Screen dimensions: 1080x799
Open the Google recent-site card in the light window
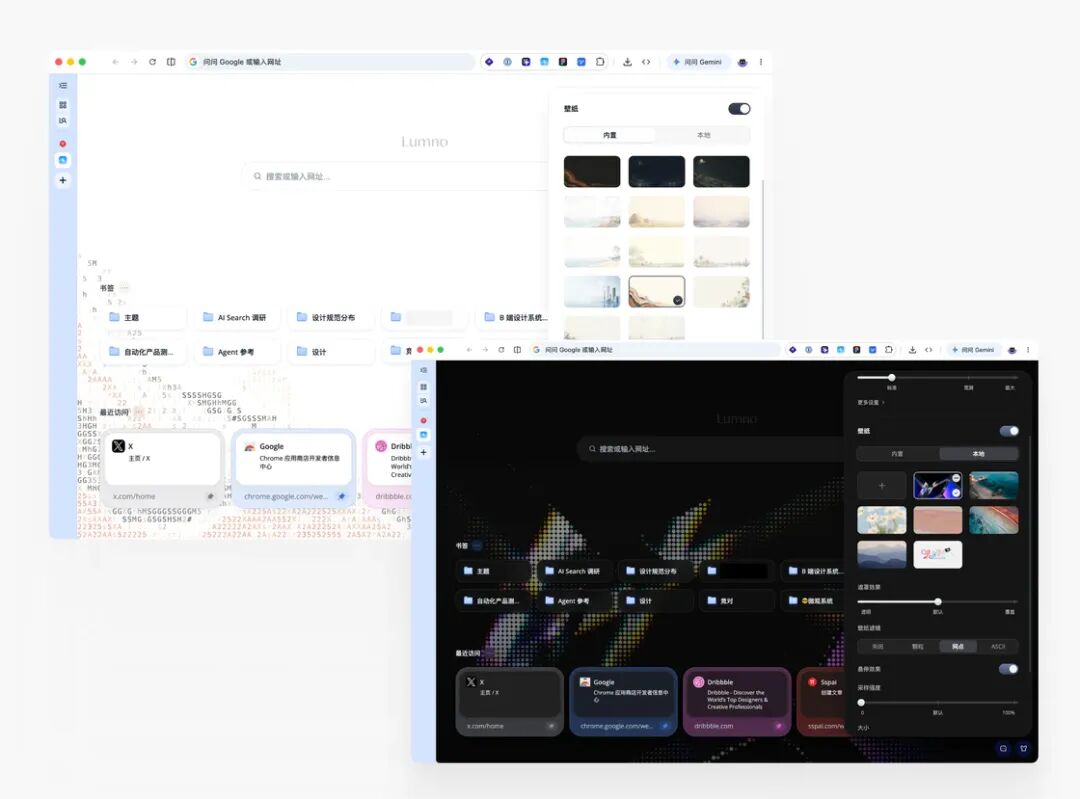[295, 468]
